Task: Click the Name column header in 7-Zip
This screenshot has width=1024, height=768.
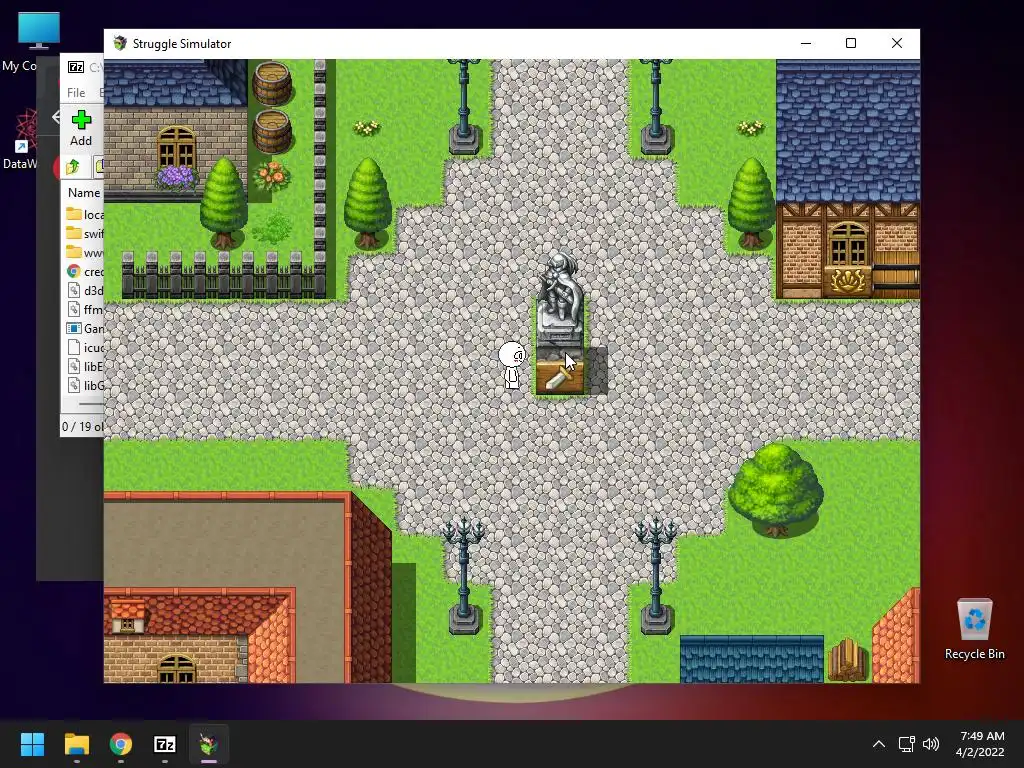Action: 84,193
